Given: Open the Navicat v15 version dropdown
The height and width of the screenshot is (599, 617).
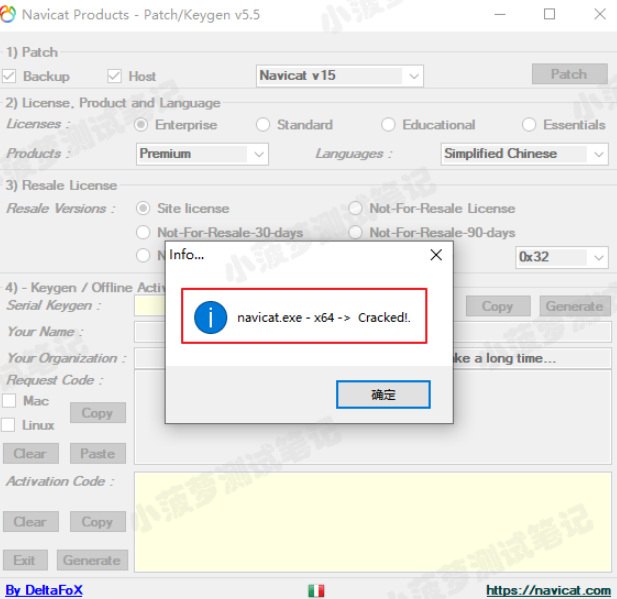Looking at the screenshot, I should tap(340, 76).
